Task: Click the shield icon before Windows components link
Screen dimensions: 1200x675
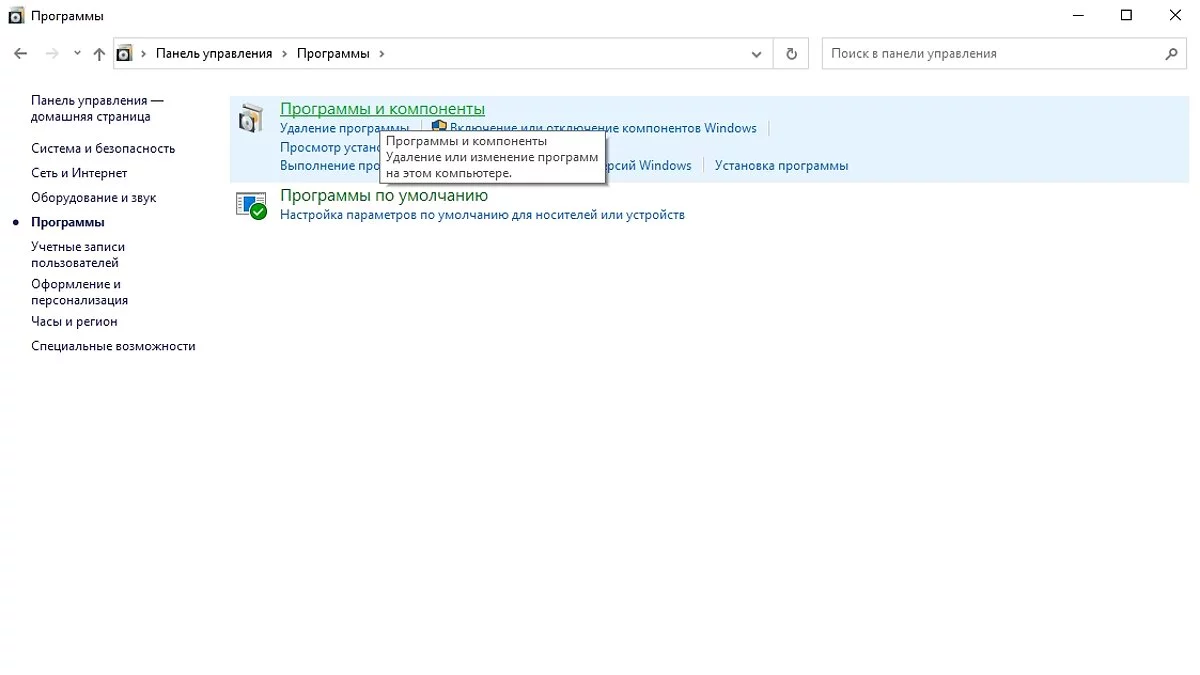Action: point(439,127)
